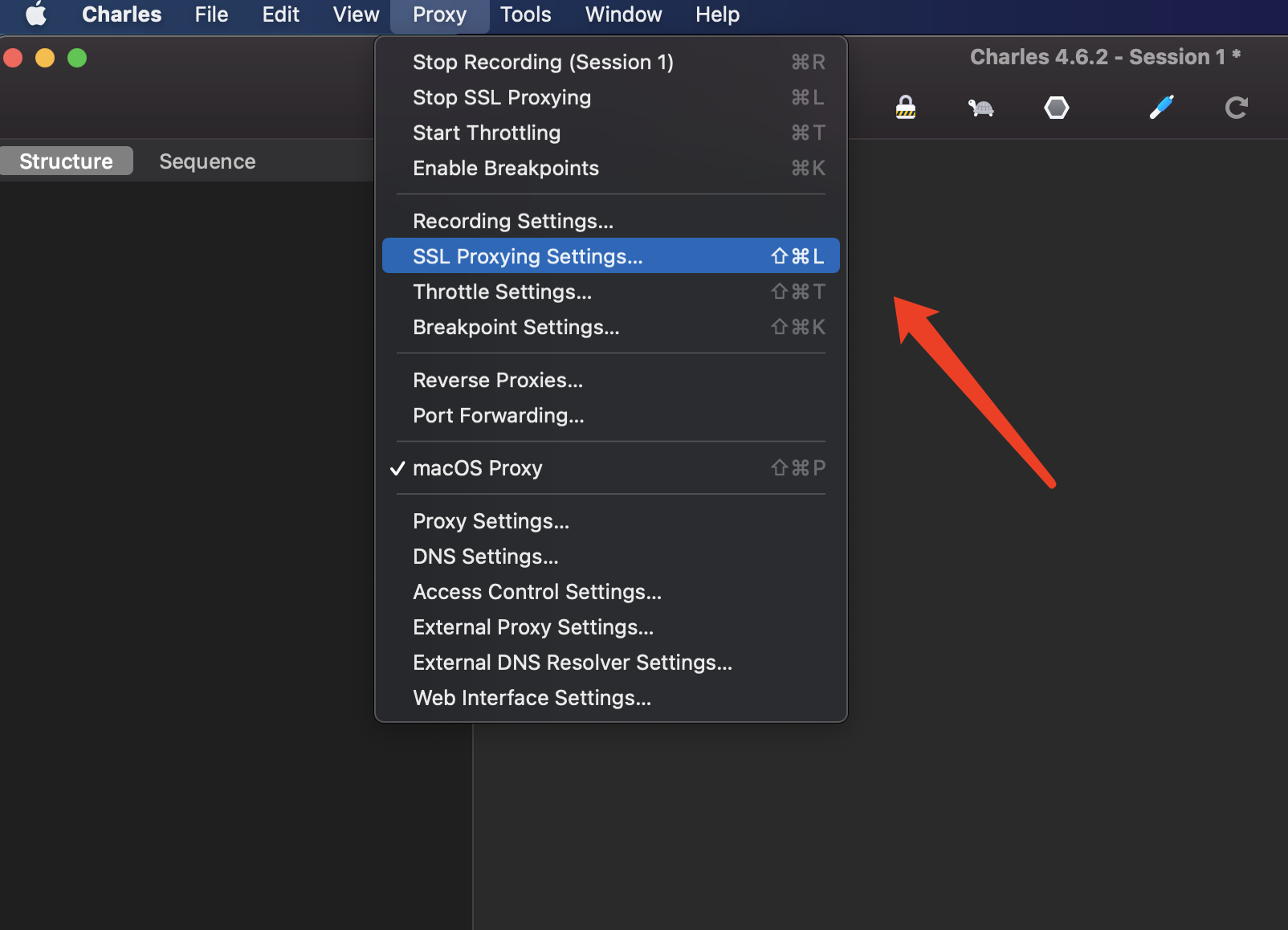
Task: Open Throttle Settings...
Action: [611, 292]
